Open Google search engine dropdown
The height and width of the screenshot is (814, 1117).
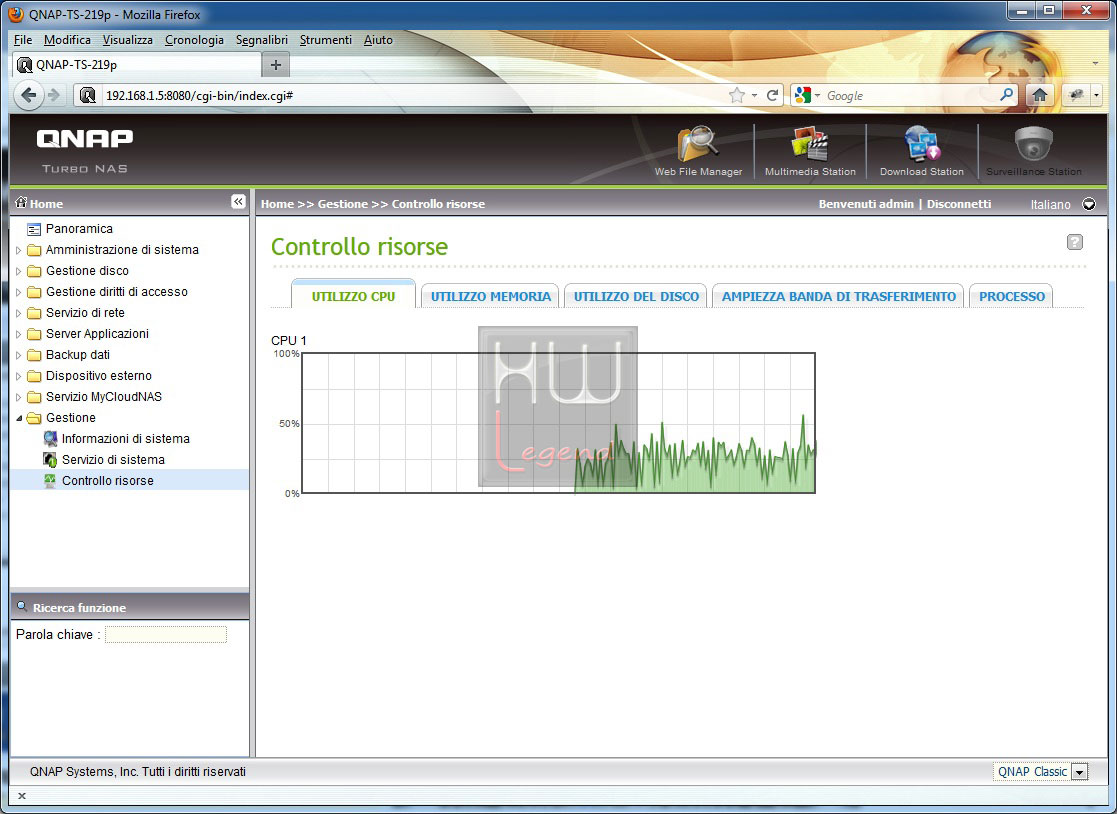[x=817, y=95]
